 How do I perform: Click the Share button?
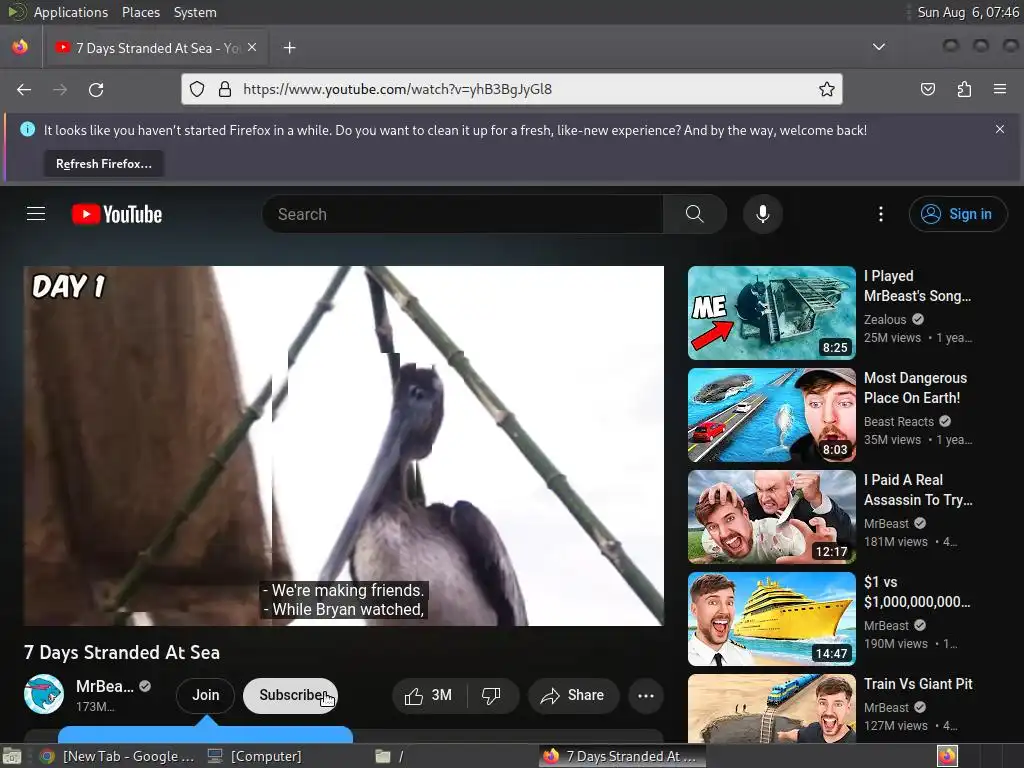[x=573, y=696]
